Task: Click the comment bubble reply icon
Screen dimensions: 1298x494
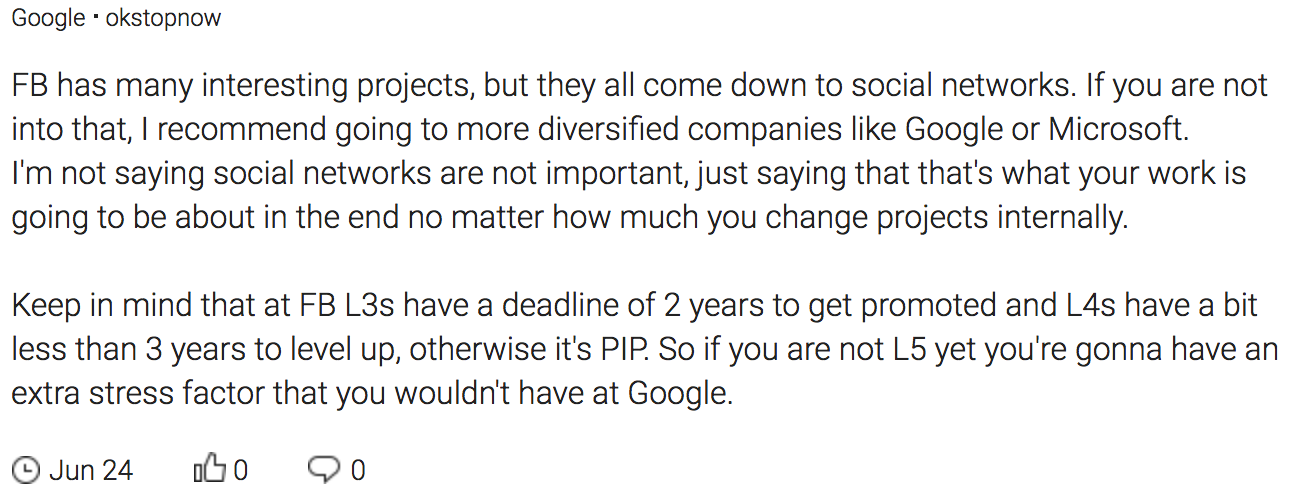Action: (324, 469)
